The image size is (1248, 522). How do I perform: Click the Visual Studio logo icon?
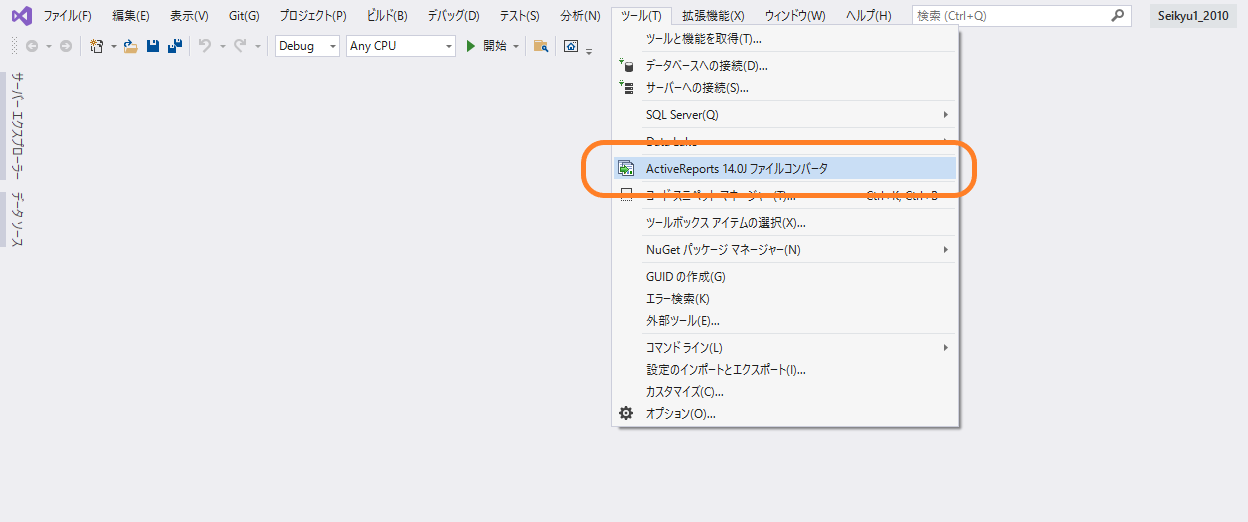[21, 16]
